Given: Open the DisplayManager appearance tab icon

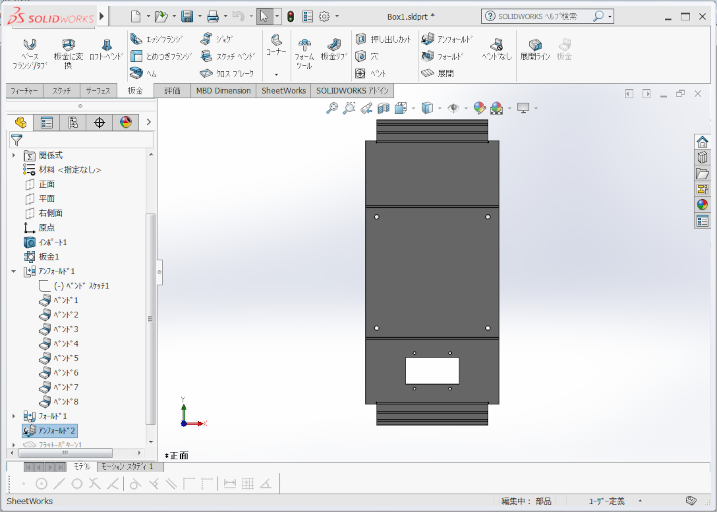Looking at the screenshot, I should tap(125, 123).
